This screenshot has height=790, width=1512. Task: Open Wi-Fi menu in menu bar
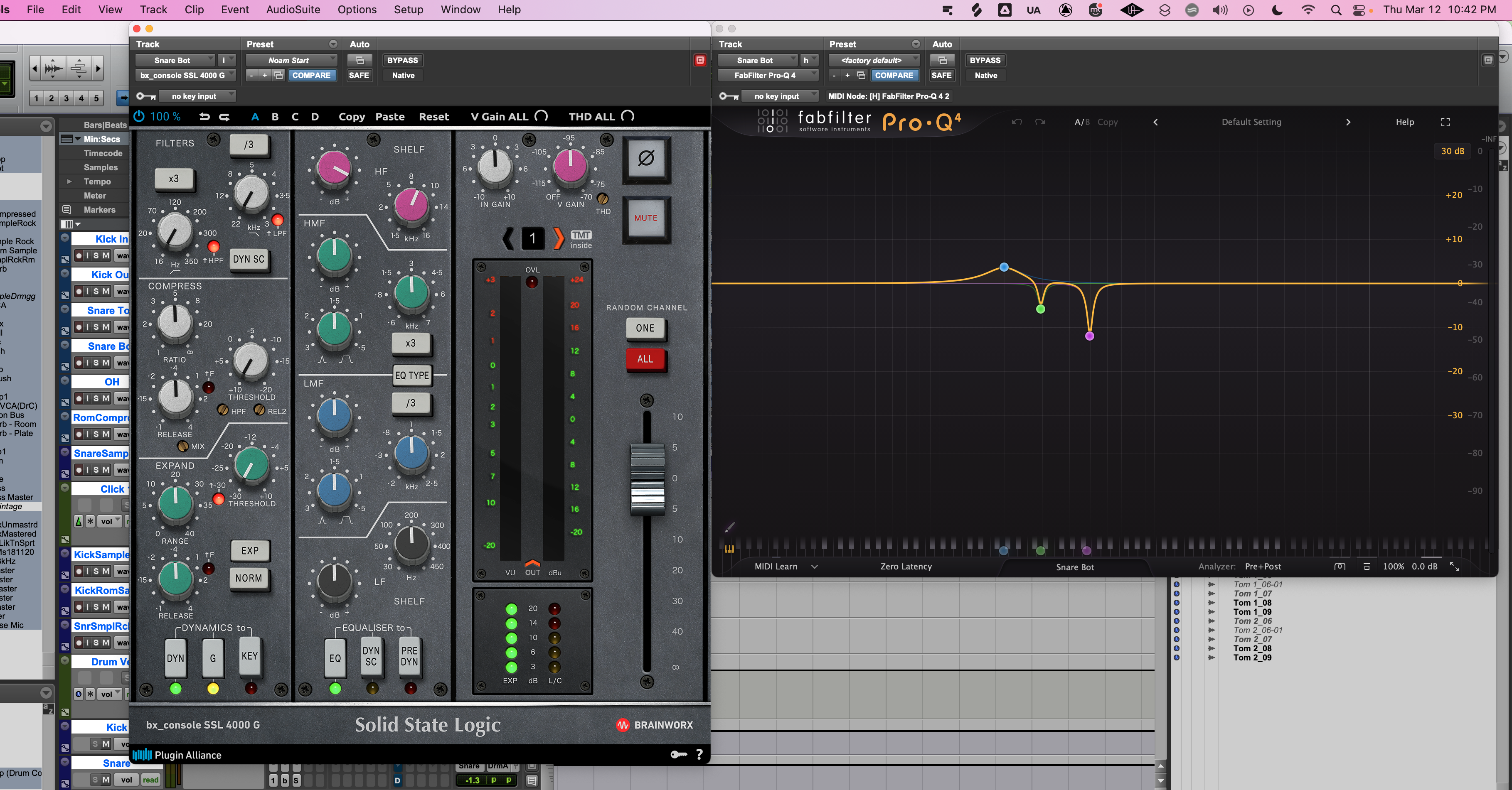[1308, 10]
